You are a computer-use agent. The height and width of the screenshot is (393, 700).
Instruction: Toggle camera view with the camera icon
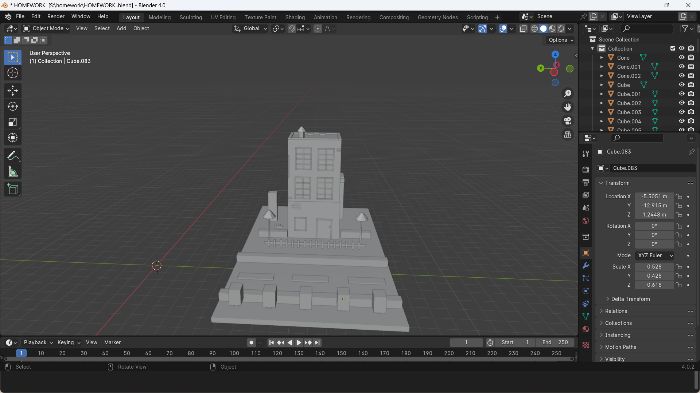[567, 121]
